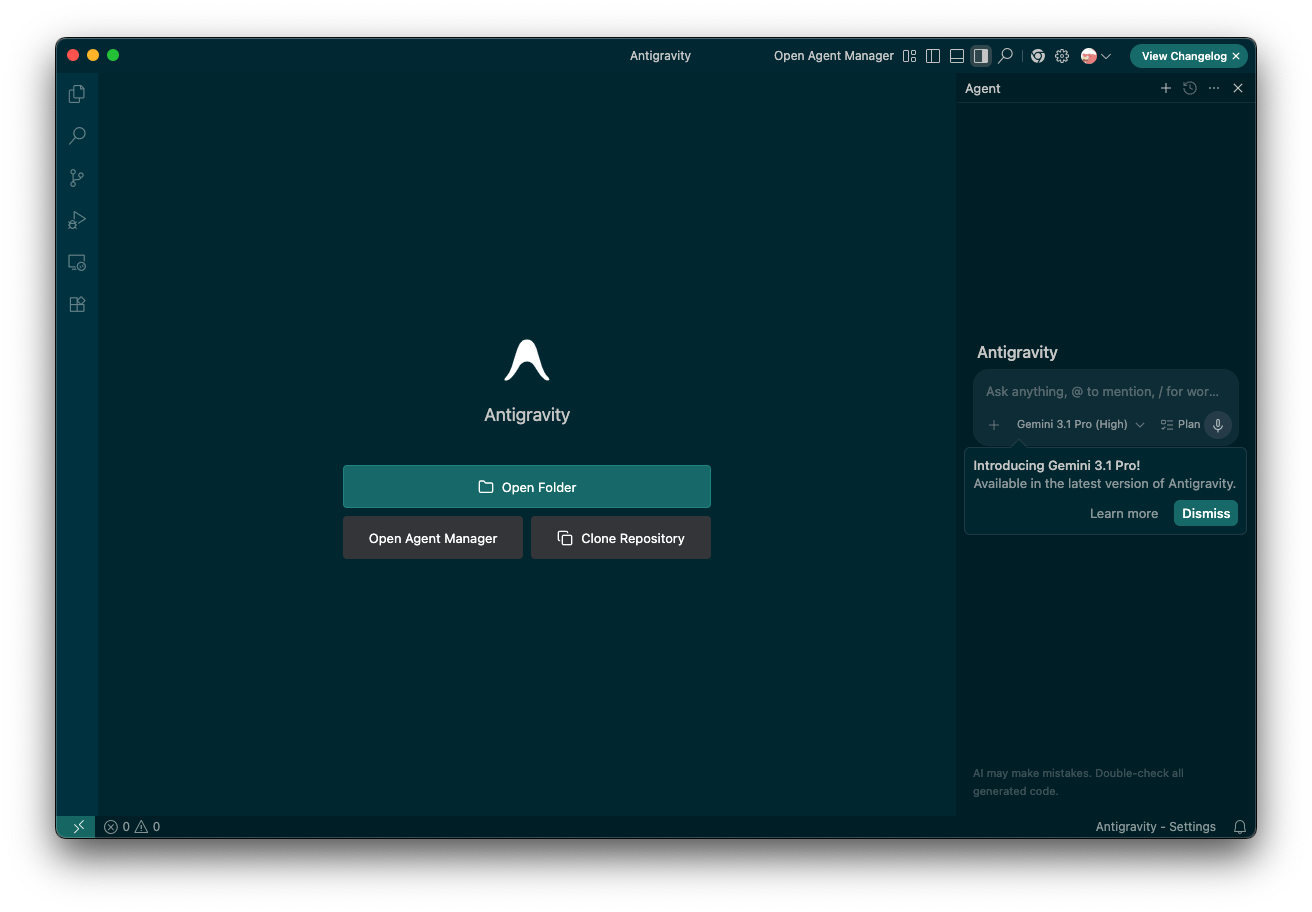Toggle the Agent secondary side bar button

[981, 56]
